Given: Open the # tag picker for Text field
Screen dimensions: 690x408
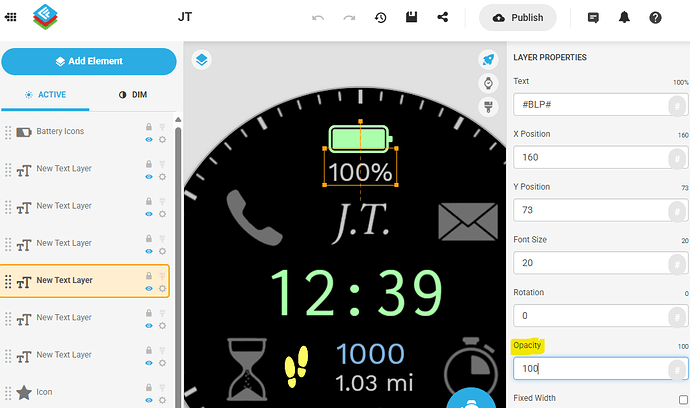Looking at the screenshot, I should (677, 106).
